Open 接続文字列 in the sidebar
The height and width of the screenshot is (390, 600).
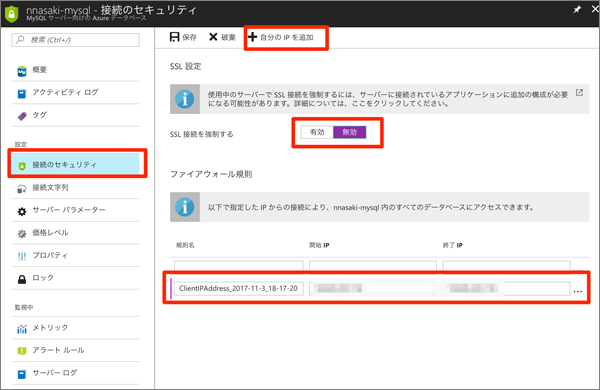click(75, 188)
